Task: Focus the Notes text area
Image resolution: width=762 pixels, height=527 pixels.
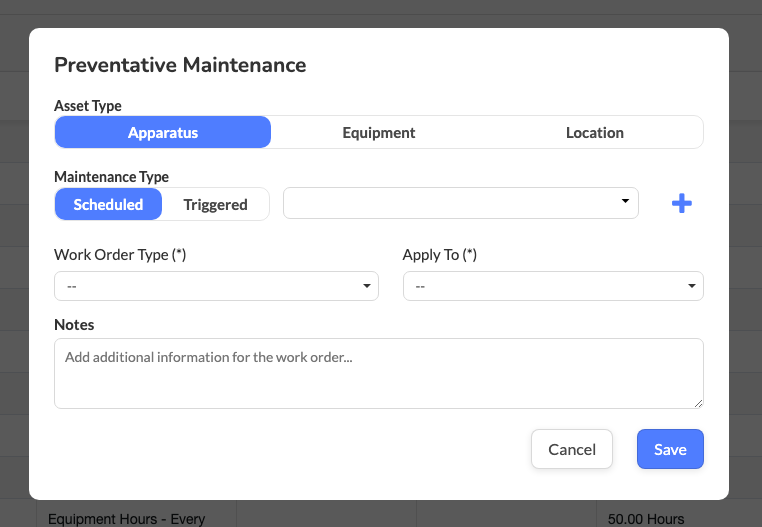Action: 378,373
